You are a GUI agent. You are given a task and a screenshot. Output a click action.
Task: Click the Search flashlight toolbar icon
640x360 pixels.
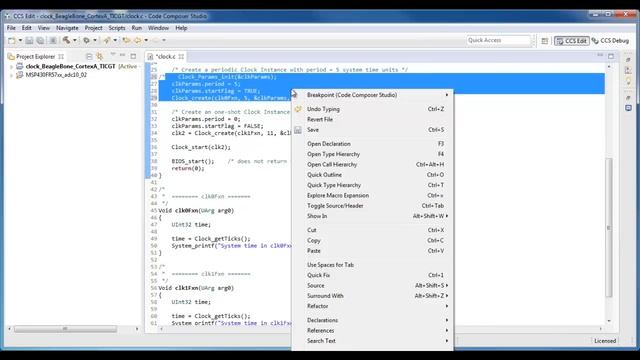(107, 40)
